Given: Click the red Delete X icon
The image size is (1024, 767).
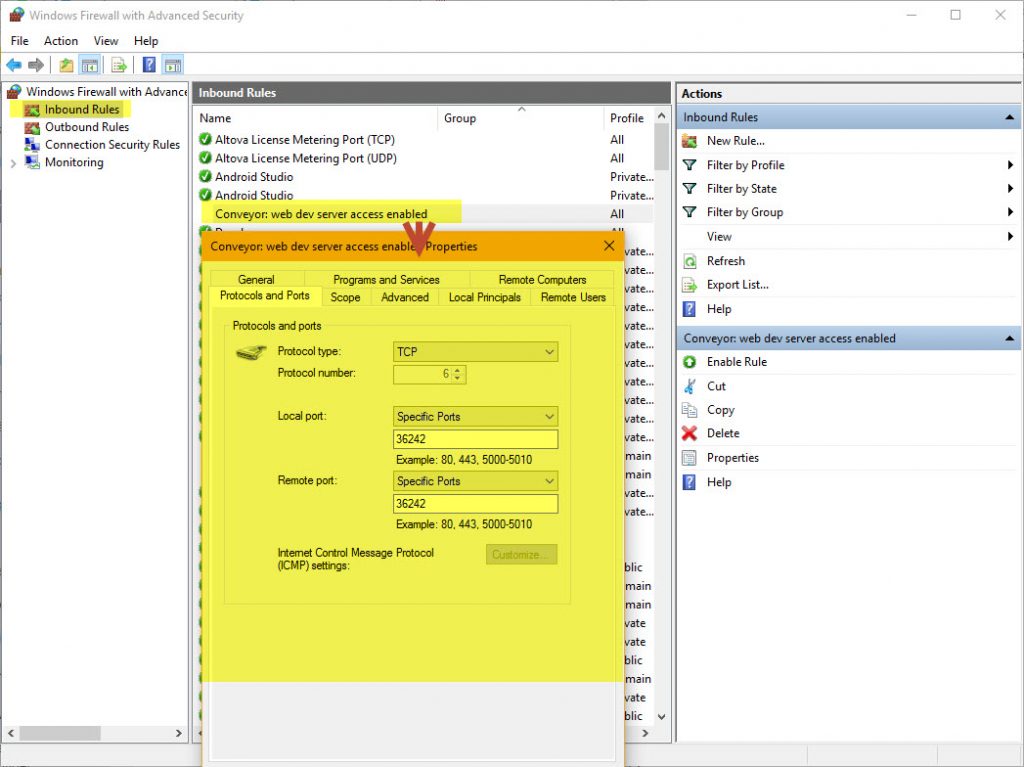Looking at the screenshot, I should 690,433.
